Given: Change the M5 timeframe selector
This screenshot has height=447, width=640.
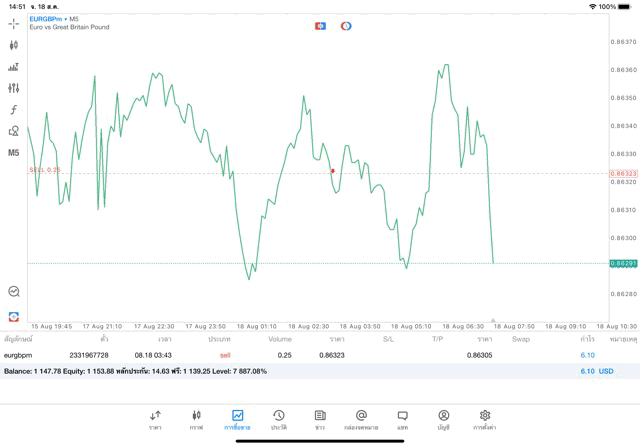Looking at the screenshot, I should click(14, 153).
